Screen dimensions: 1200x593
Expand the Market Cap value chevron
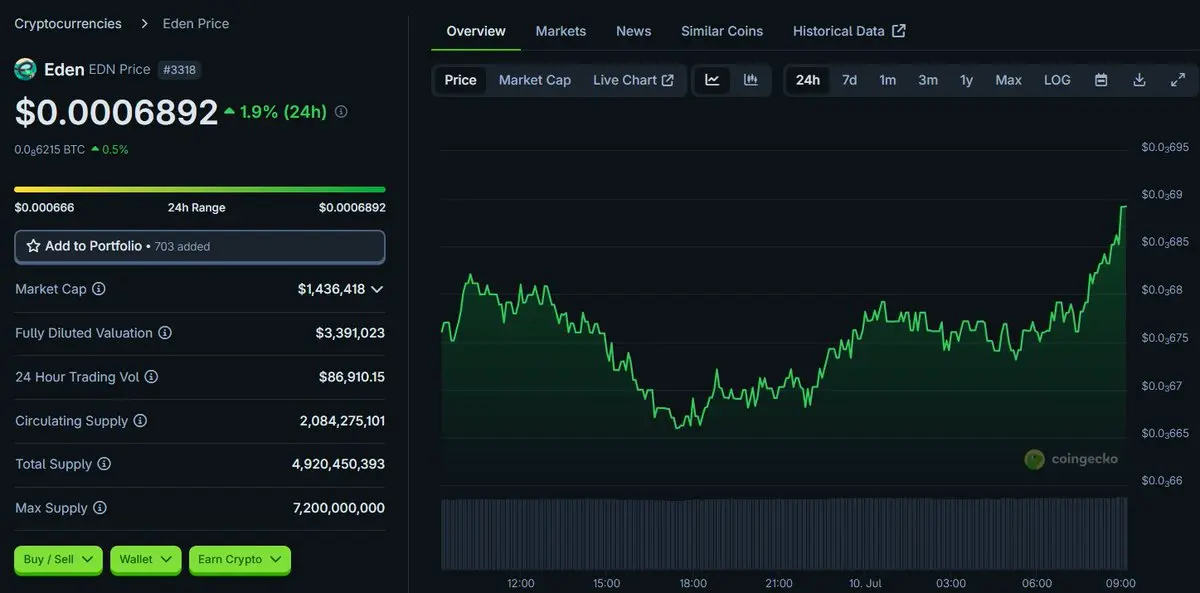(377, 289)
